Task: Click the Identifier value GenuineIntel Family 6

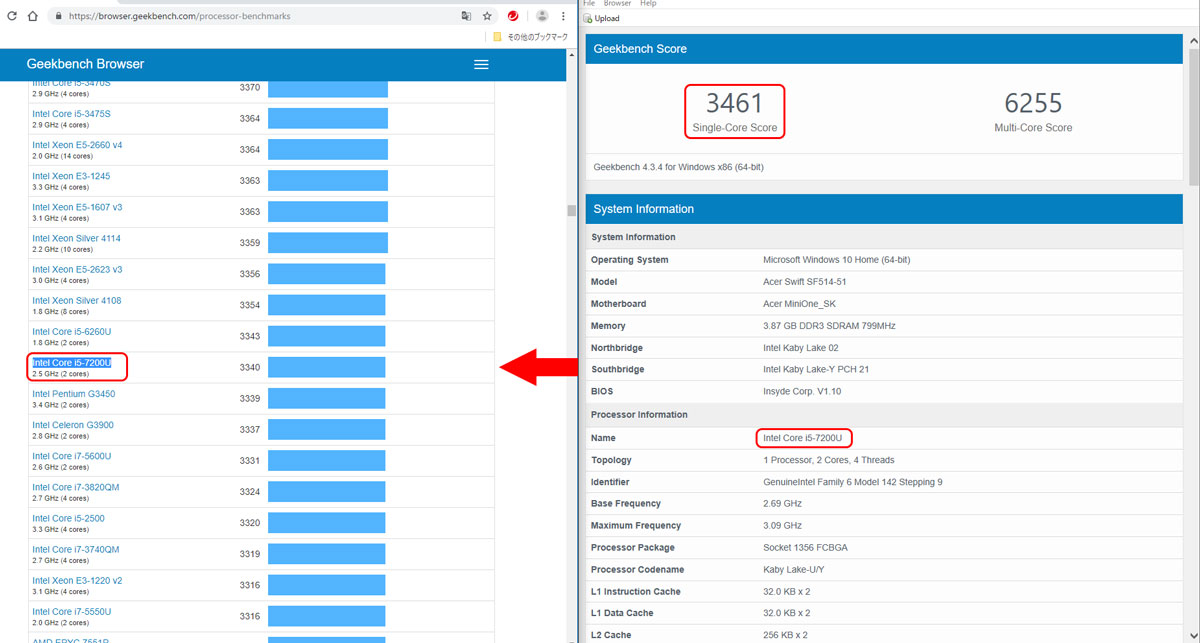Action: click(x=853, y=482)
